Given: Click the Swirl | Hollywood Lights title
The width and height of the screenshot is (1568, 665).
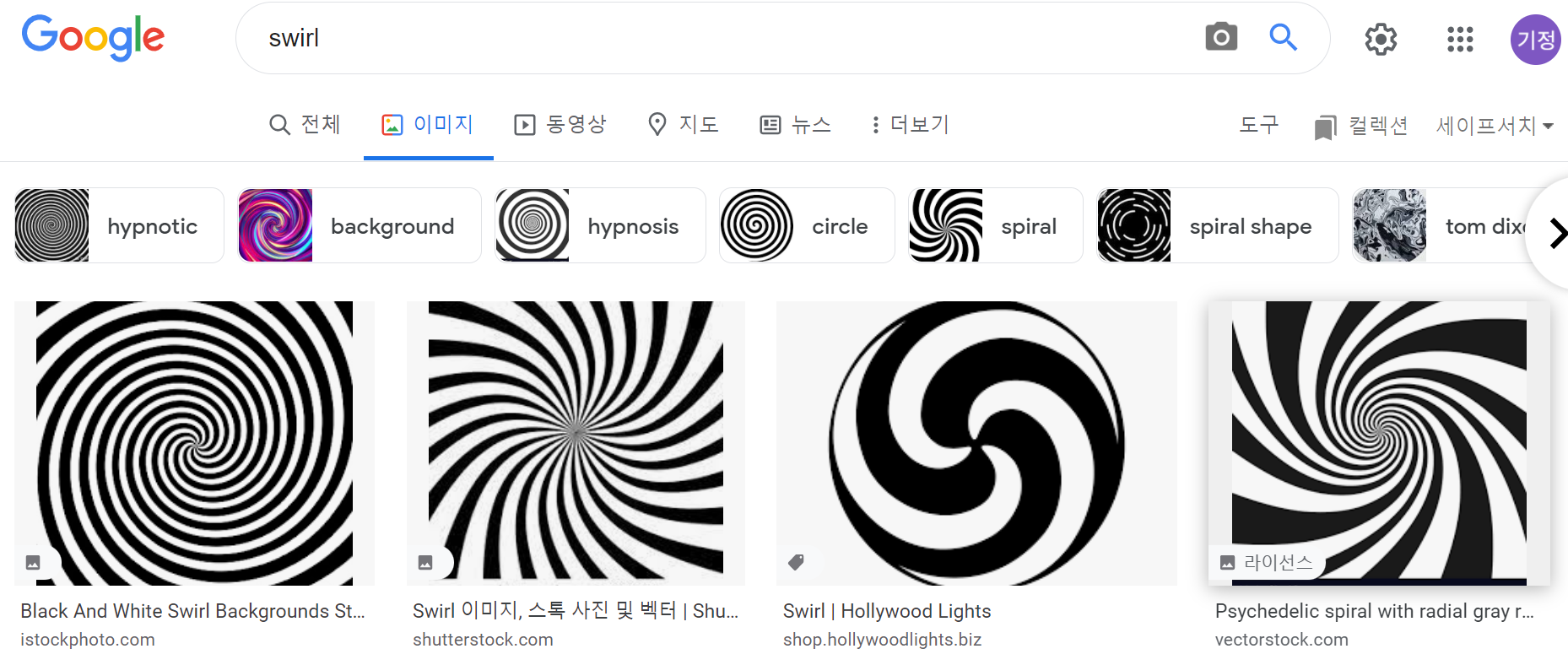Looking at the screenshot, I should (887, 611).
